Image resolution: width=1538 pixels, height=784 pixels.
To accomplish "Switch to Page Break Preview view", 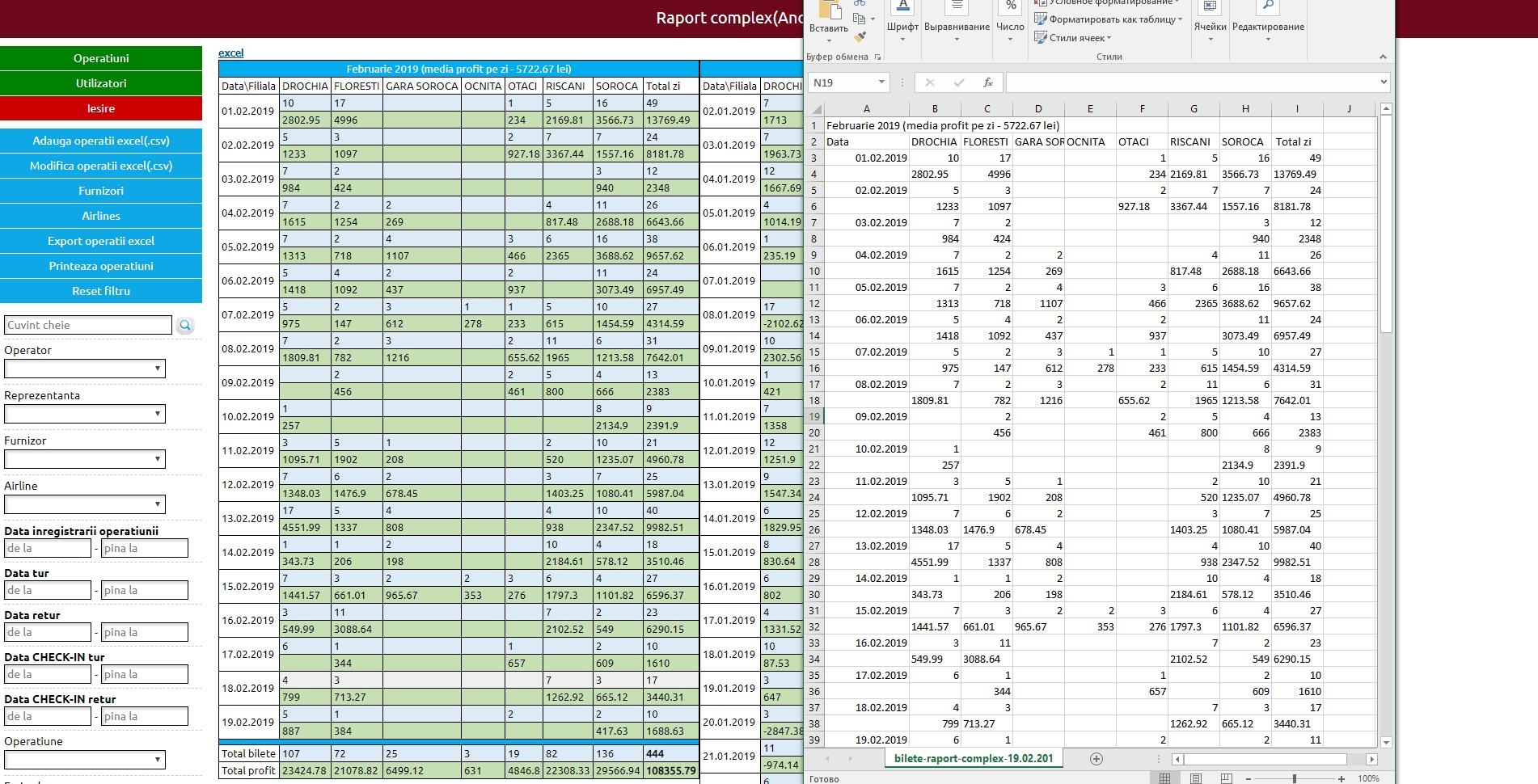I will point(1226,778).
